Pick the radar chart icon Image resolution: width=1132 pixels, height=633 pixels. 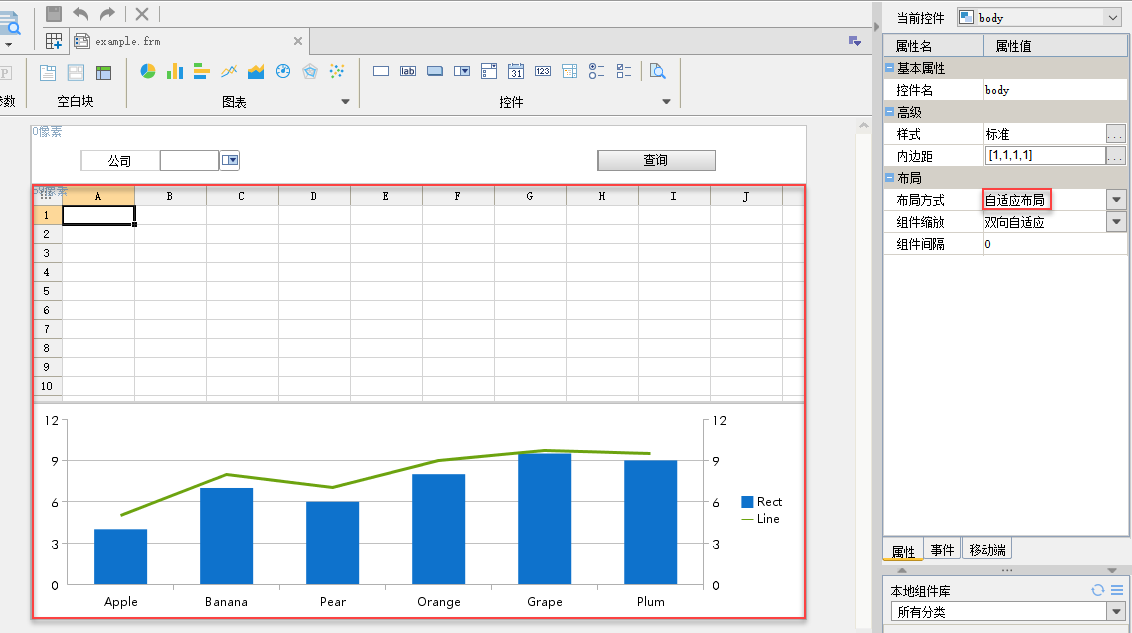point(310,71)
